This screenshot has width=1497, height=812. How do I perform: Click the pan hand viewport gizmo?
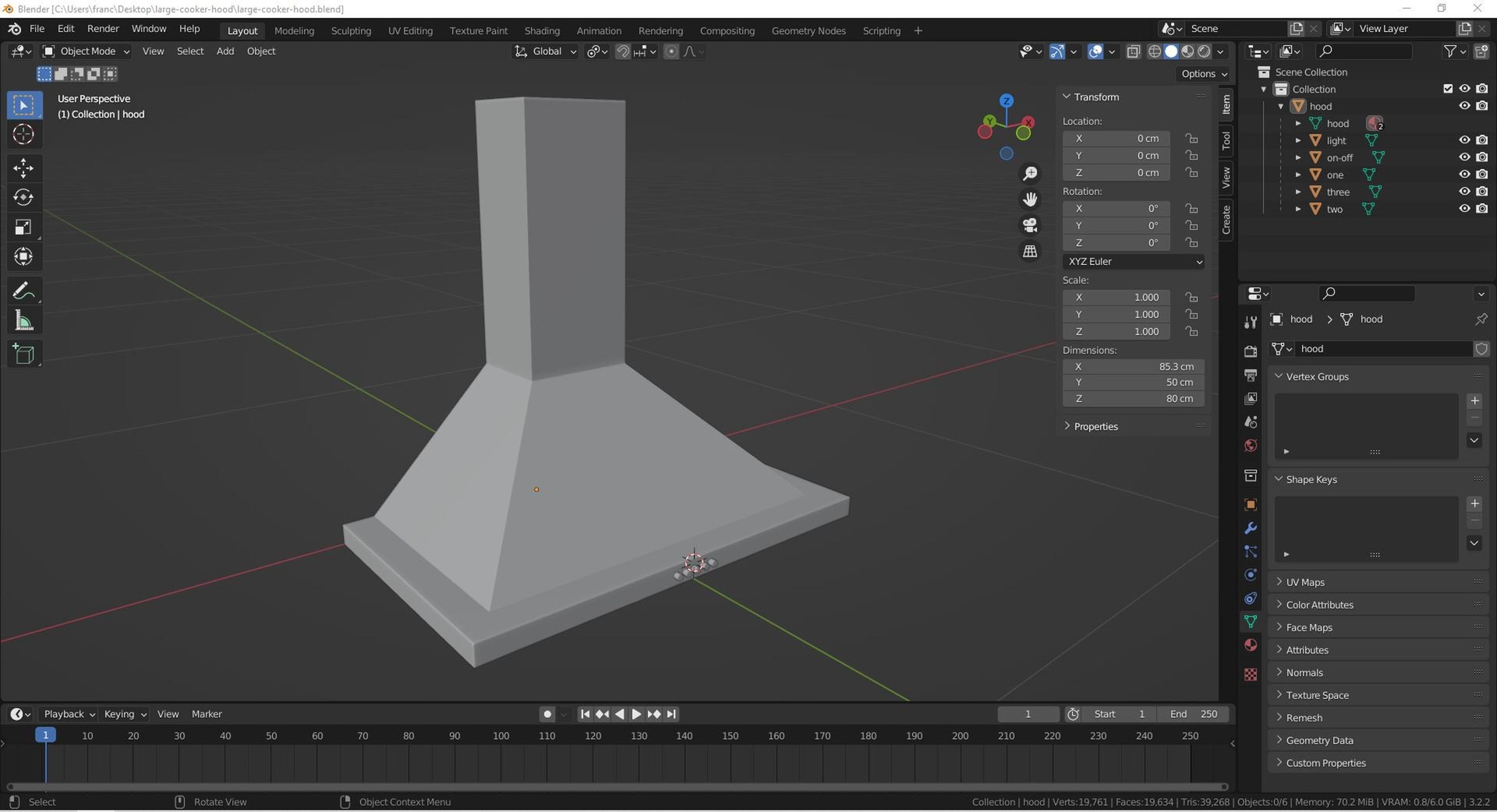pos(1030,199)
